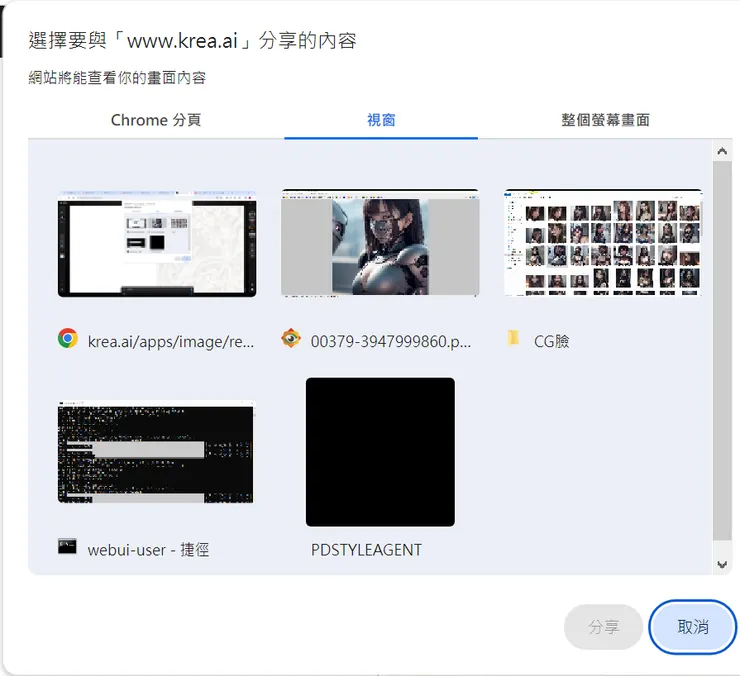Pick the CG臉 folder window thumbnail
The height and width of the screenshot is (676, 740).
603,243
